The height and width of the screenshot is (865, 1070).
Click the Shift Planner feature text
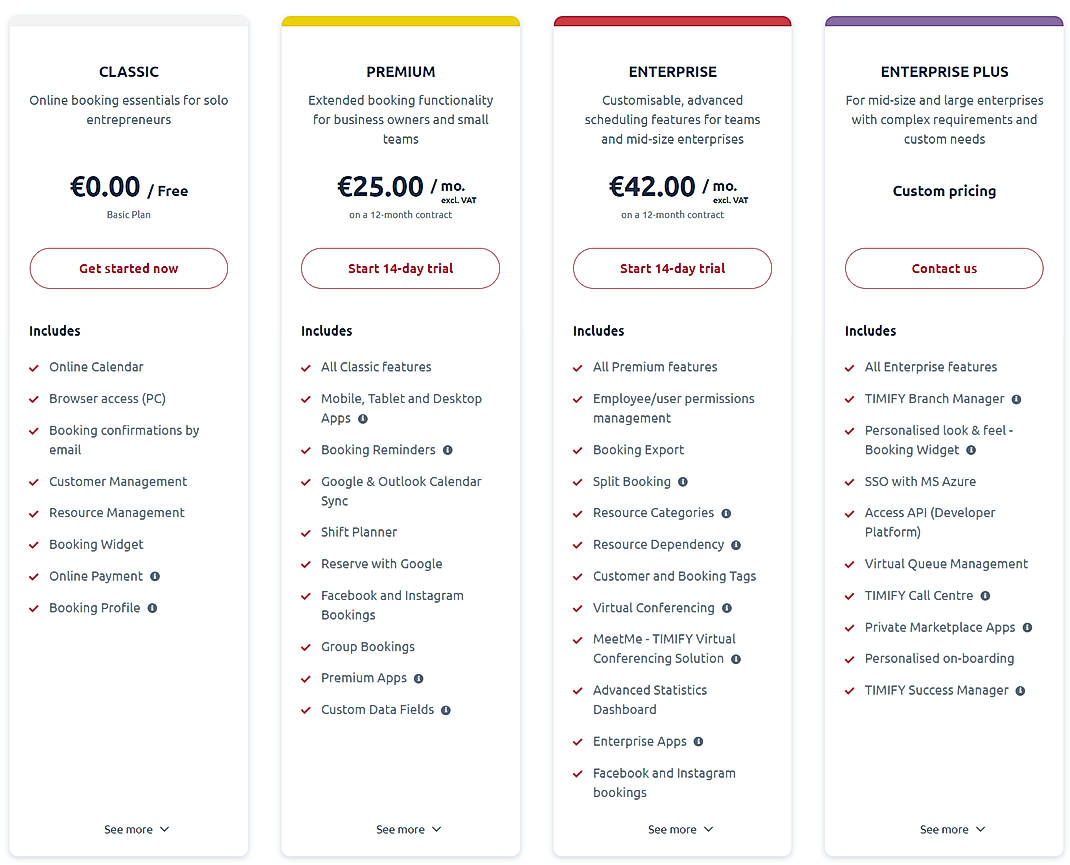pos(358,532)
